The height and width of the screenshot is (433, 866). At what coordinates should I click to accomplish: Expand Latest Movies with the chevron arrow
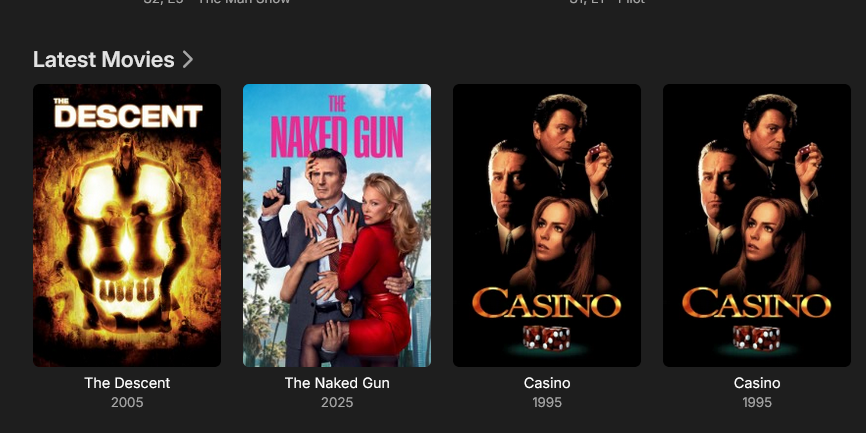tap(188, 60)
